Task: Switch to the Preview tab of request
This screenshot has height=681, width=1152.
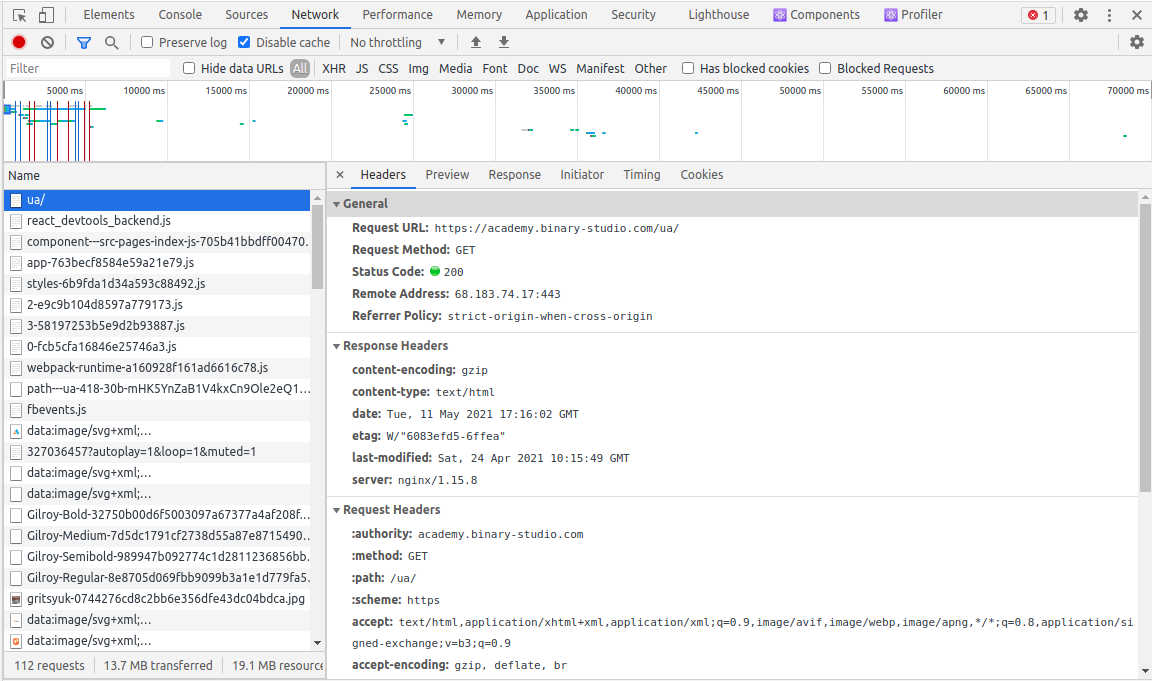Action: 447,175
